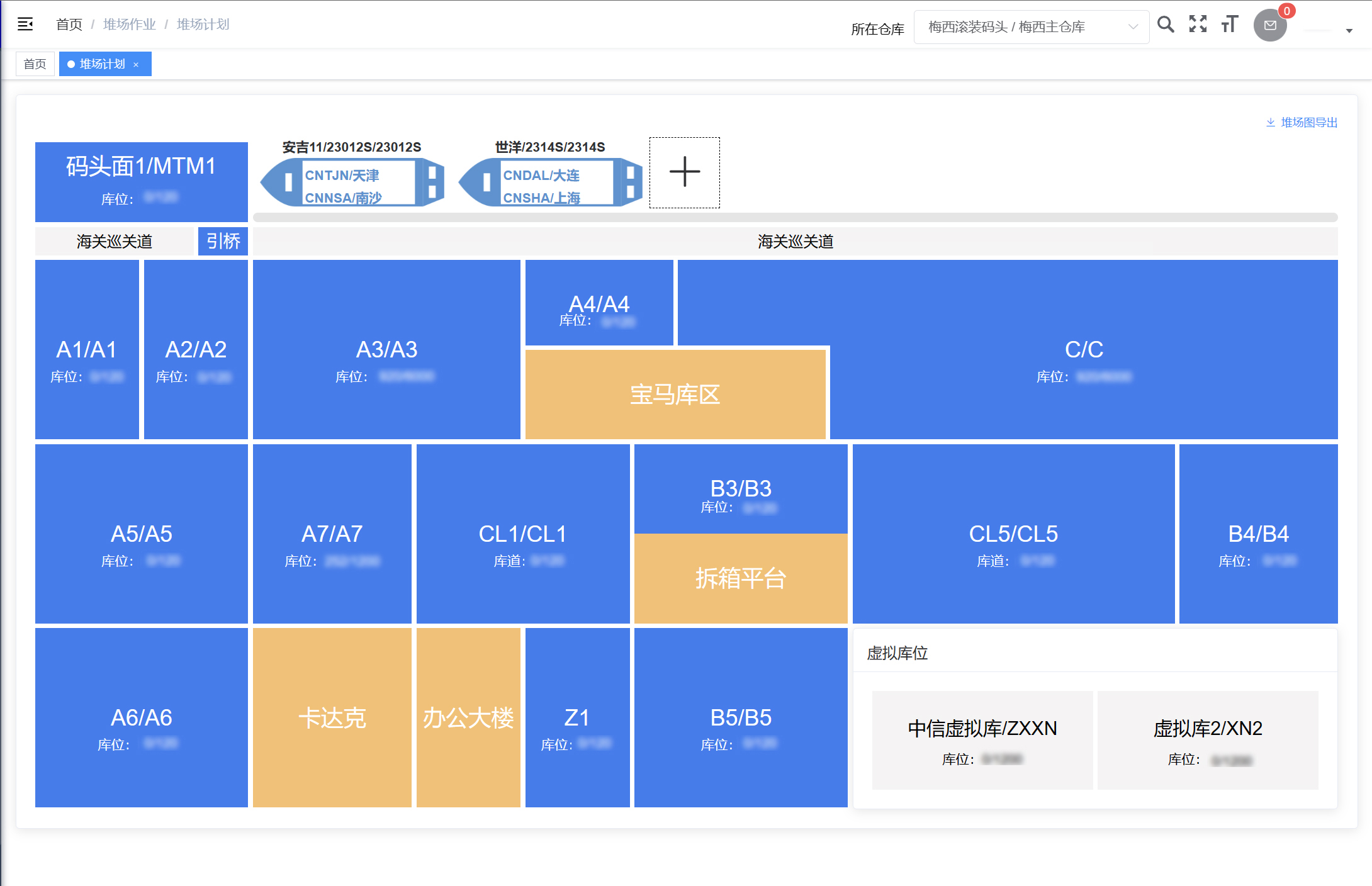Screen dimensions: 1372x886
Task: Select the A3/A3 yard block
Action: (x=386, y=349)
